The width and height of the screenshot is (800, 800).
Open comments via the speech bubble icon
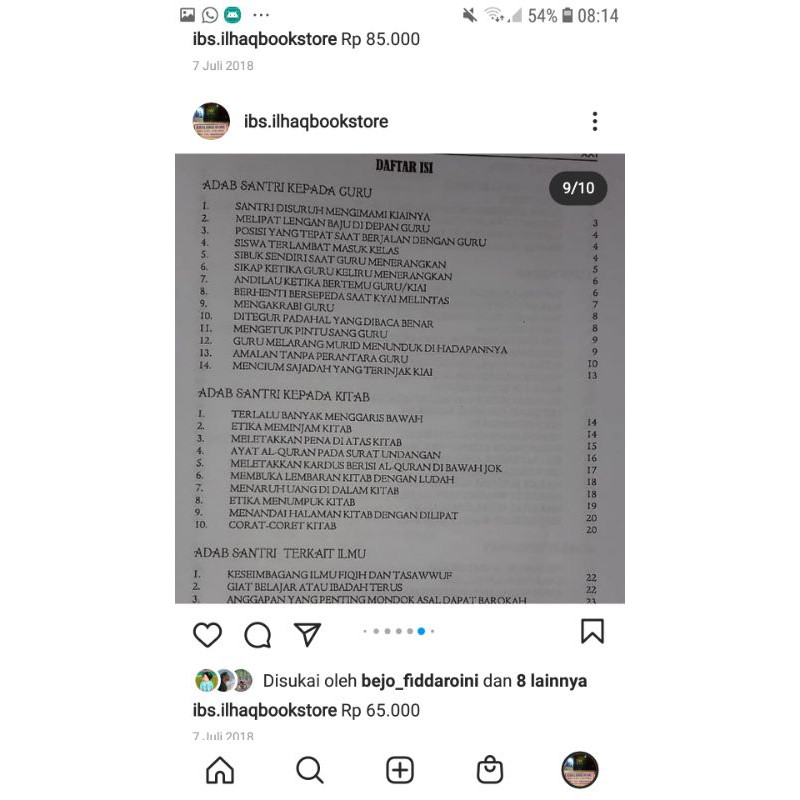258,635
